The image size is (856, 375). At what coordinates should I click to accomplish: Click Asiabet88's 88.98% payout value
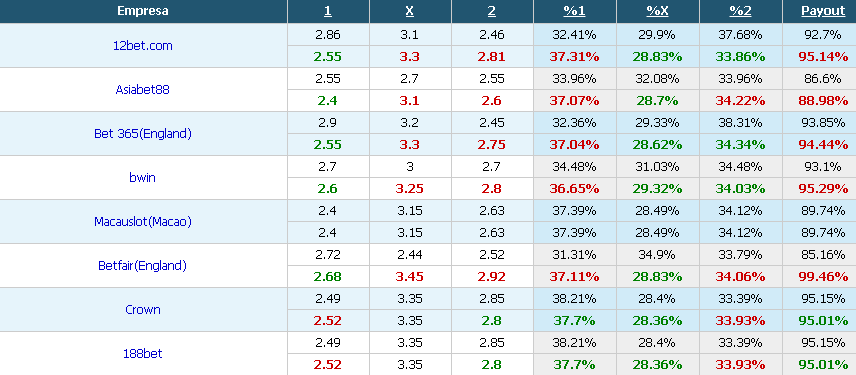coord(823,101)
